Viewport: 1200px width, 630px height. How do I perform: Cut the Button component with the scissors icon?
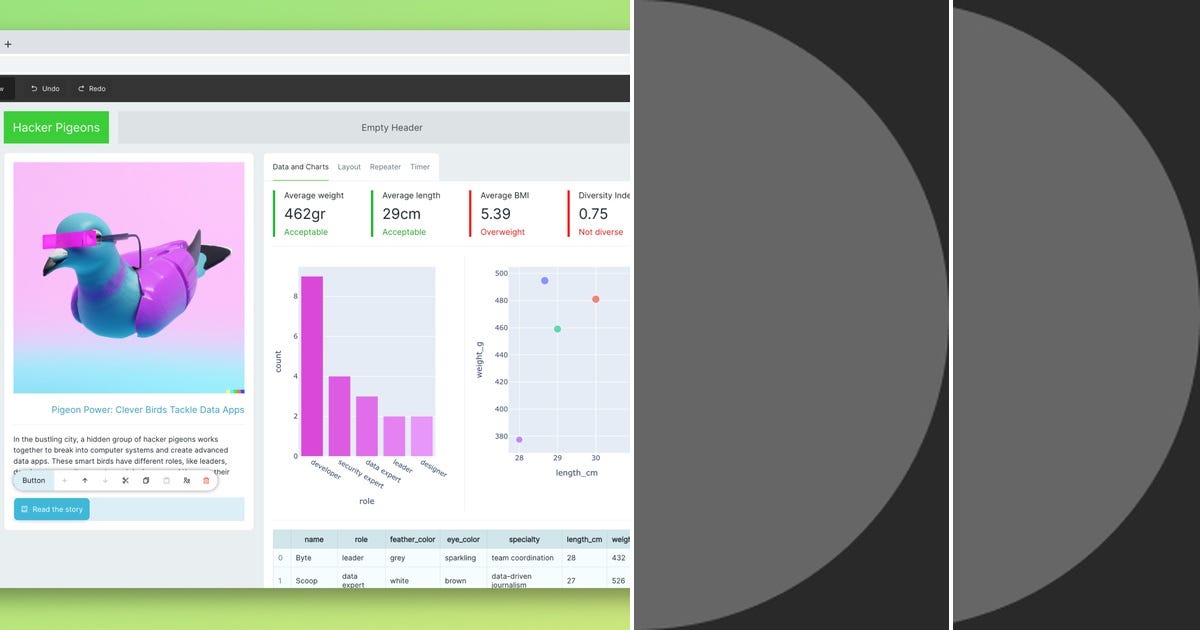pos(126,481)
